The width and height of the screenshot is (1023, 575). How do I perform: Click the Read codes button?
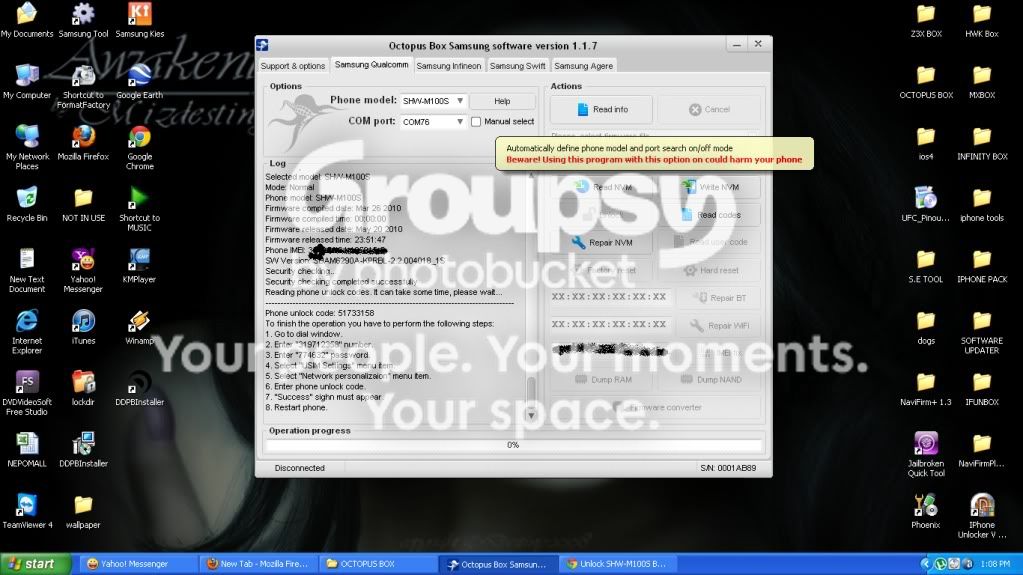tap(710, 215)
